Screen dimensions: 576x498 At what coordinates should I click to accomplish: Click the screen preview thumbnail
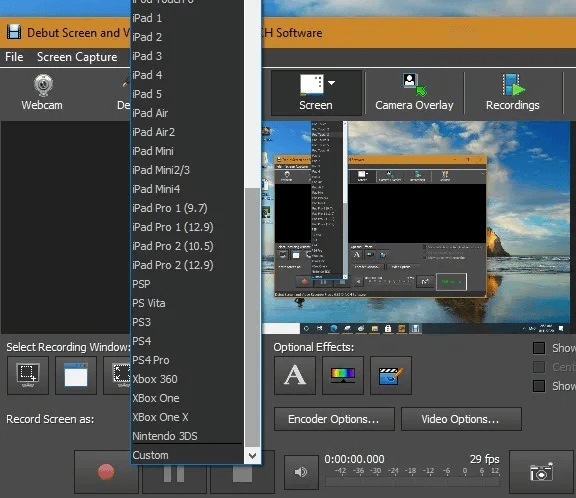coord(417,227)
